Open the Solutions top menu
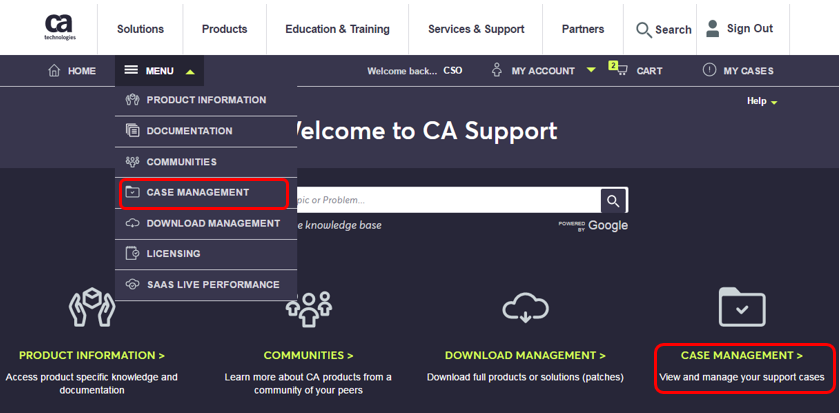Screen dimensions: 840x413 [x=140, y=29]
